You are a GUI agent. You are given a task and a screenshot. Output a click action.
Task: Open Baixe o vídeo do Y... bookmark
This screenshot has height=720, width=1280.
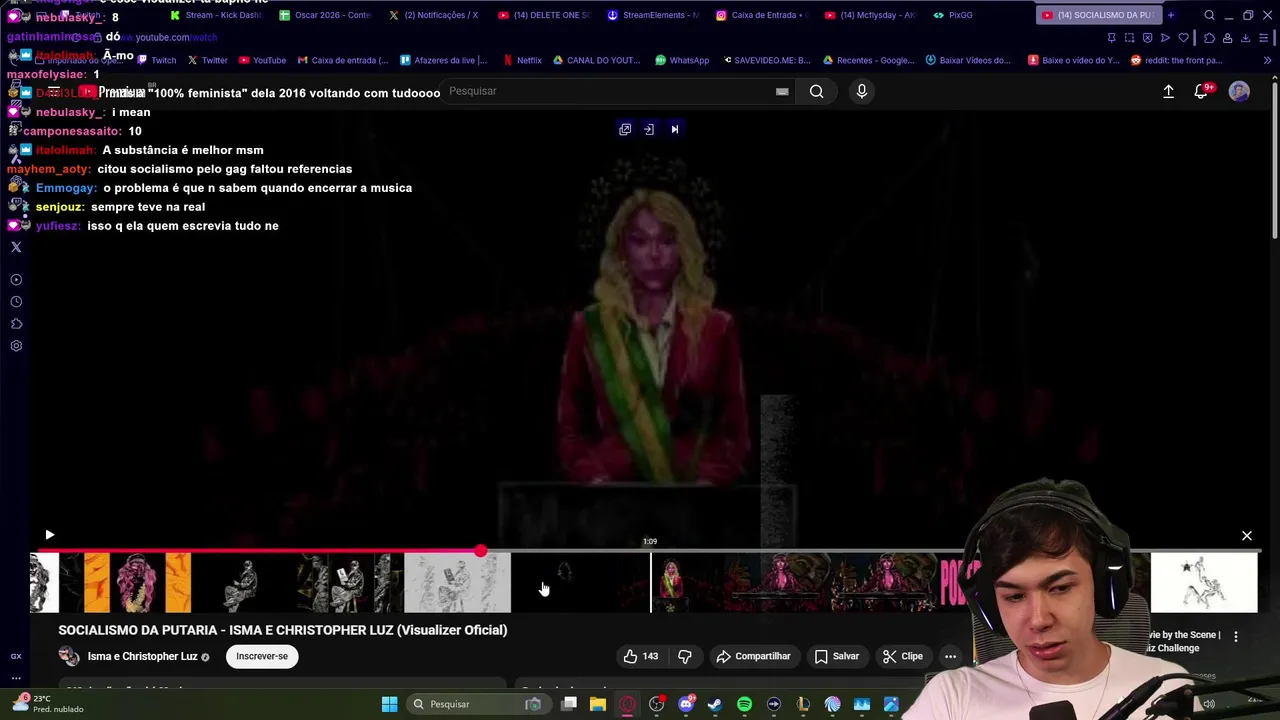tap(1074, 60)
